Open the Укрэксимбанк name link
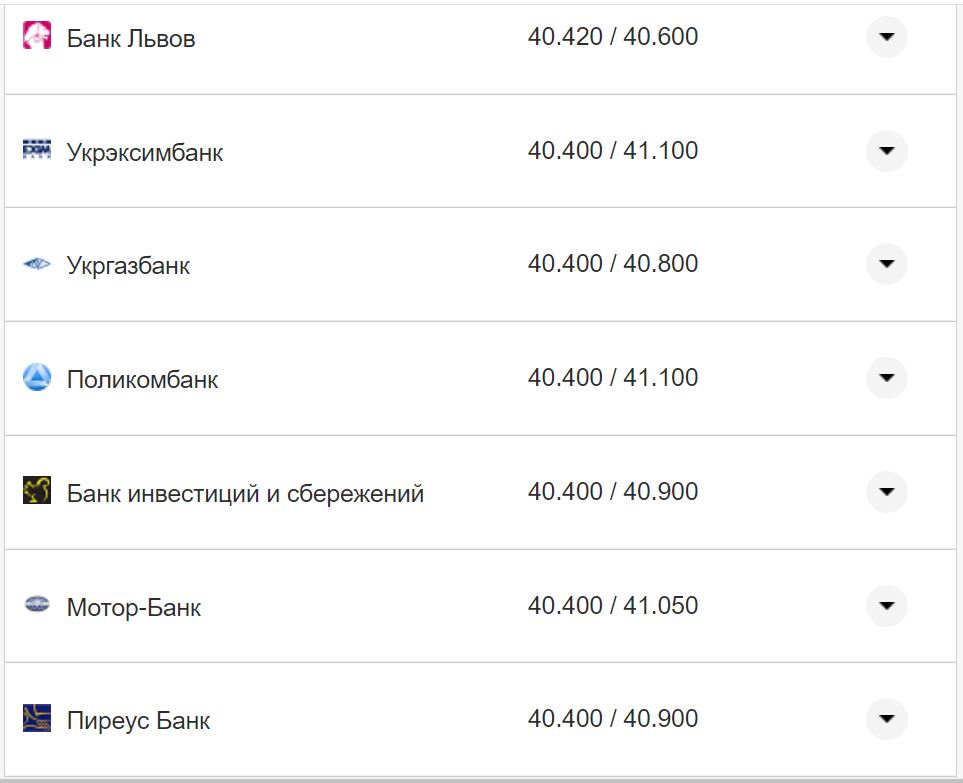963x783 pixels. [x=145, y=153]
